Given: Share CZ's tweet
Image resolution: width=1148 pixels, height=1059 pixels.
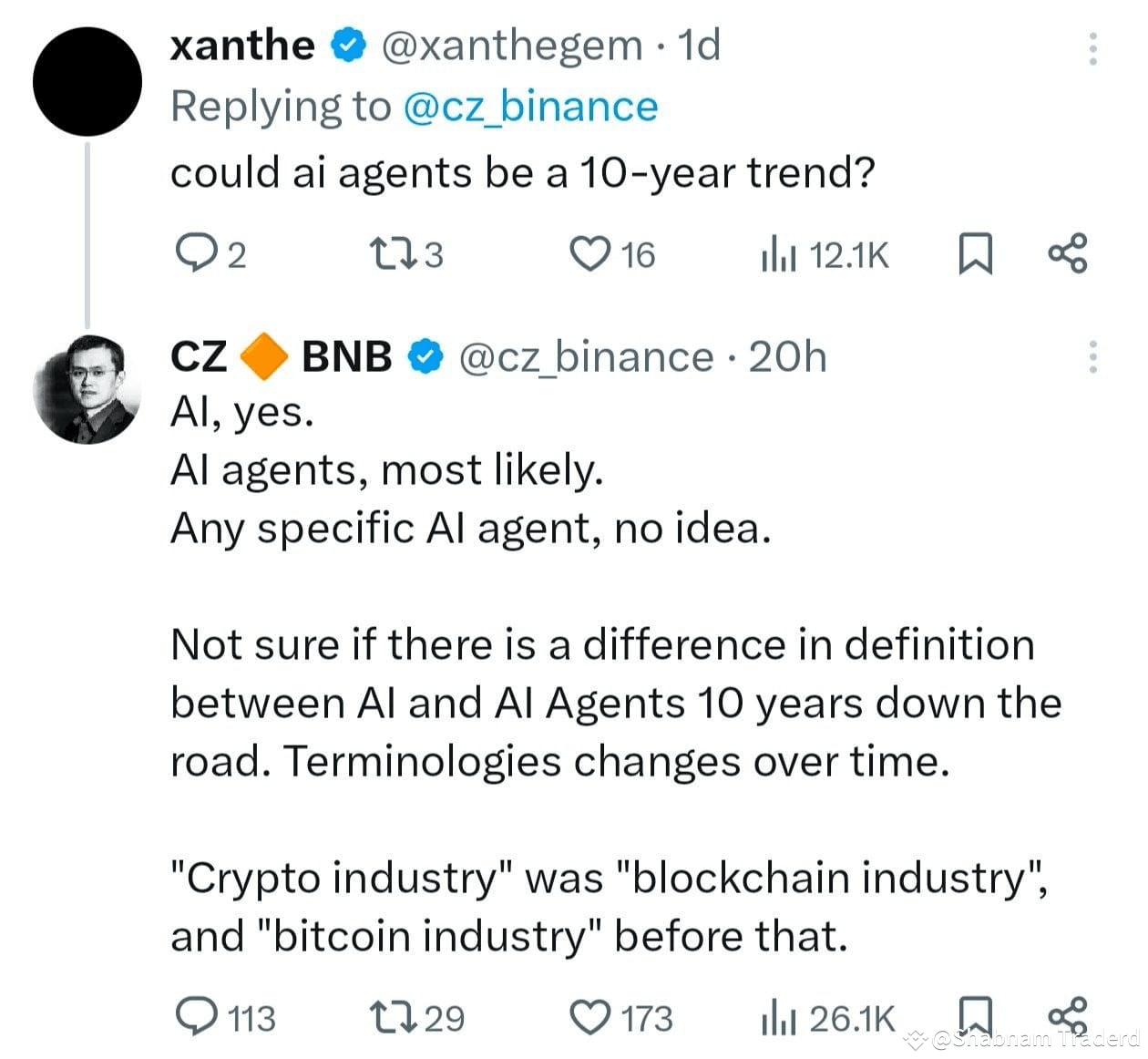Looking at the screenshot, I should point(1068,1014).
